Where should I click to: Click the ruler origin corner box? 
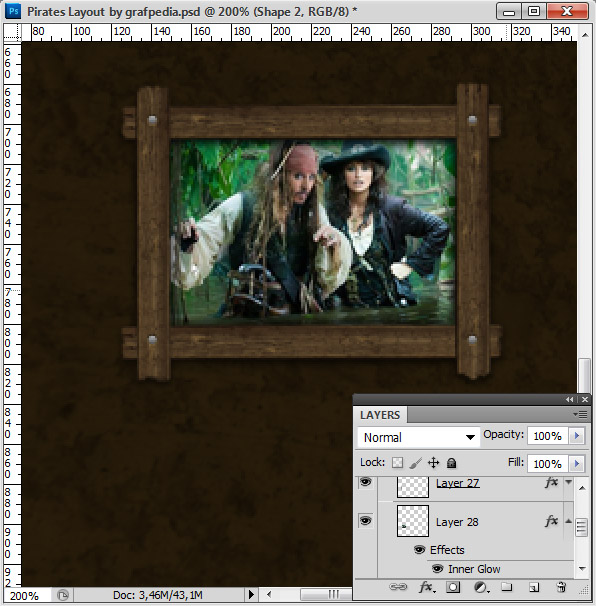[x=12, y=32]
